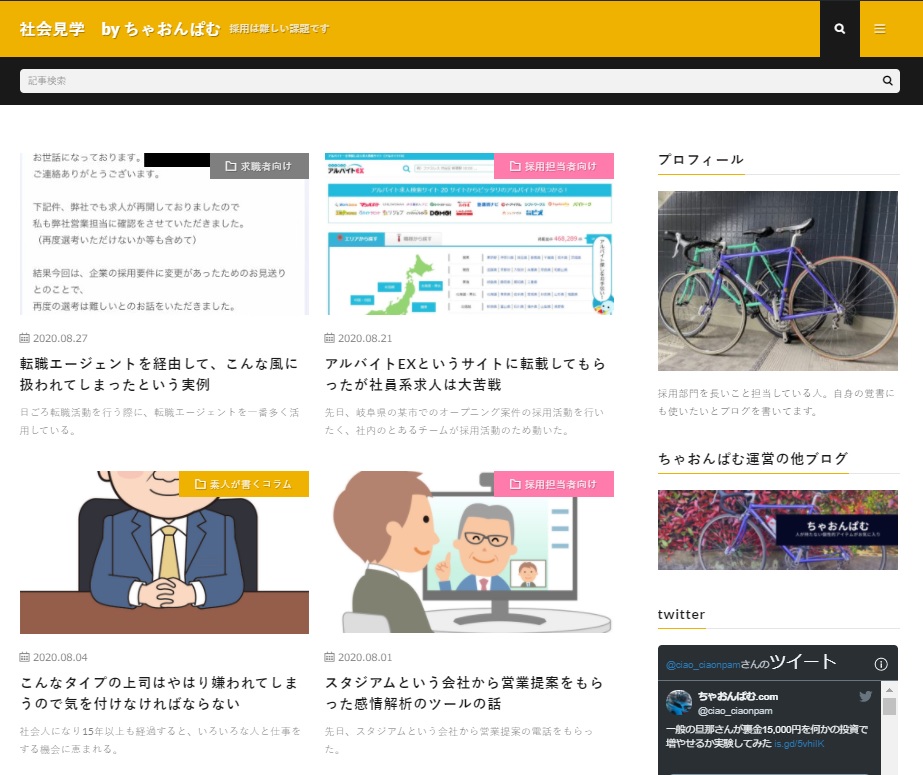Click the Twitter bird icon in tweet
The image size is (923, 775).
[x=865, y=697]
